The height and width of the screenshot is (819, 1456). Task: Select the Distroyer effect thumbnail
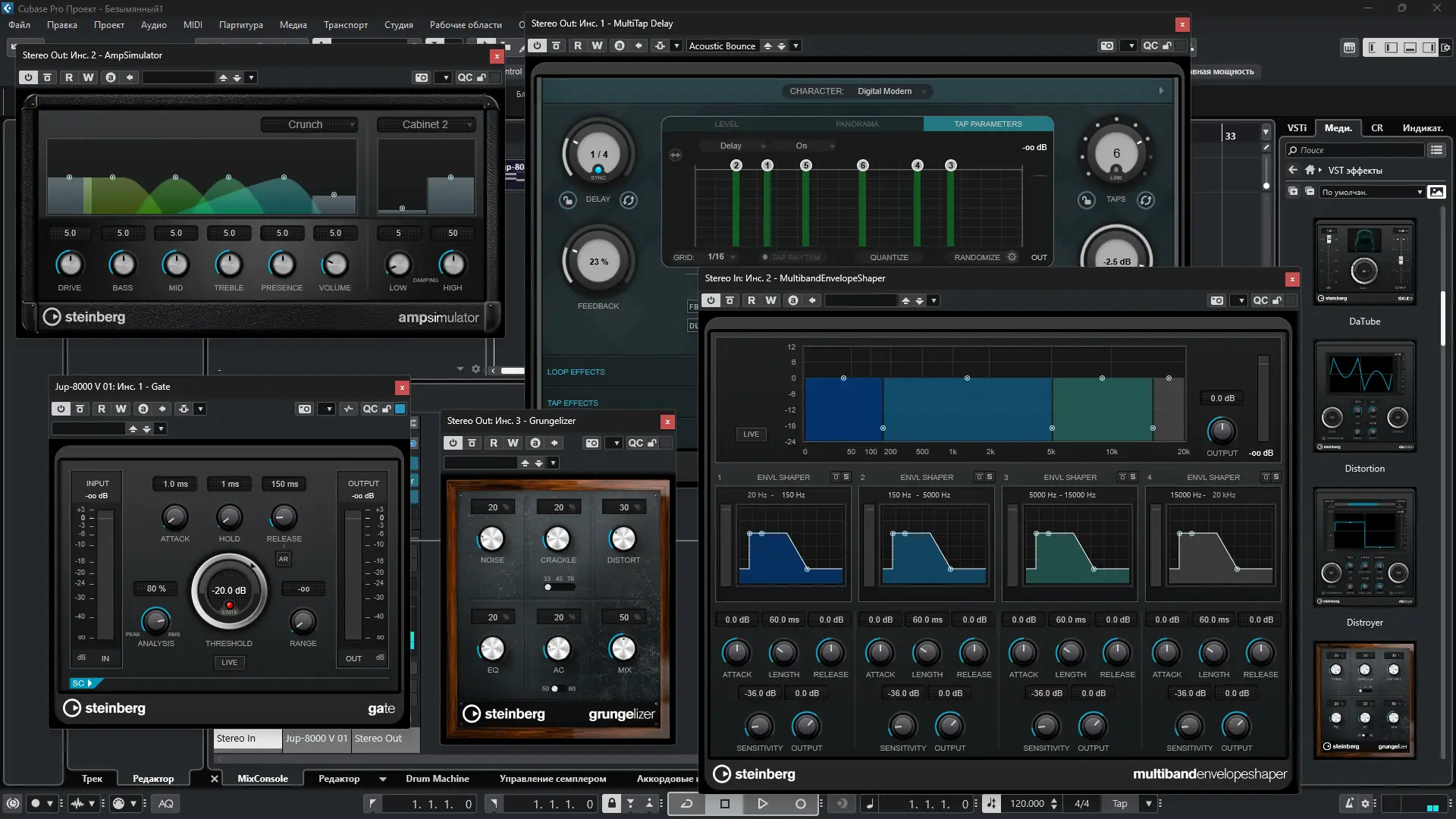(1364, 548)
